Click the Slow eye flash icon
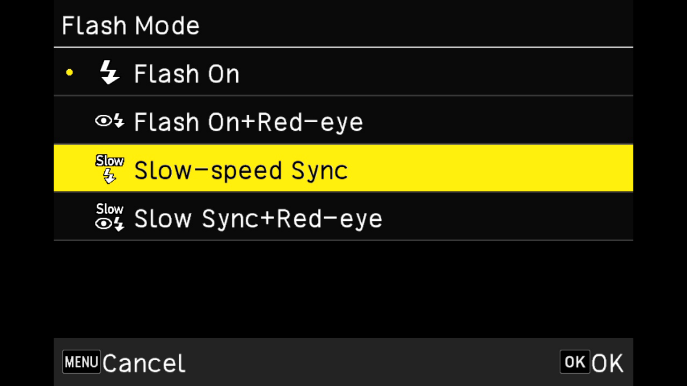 tap(110, 217)
